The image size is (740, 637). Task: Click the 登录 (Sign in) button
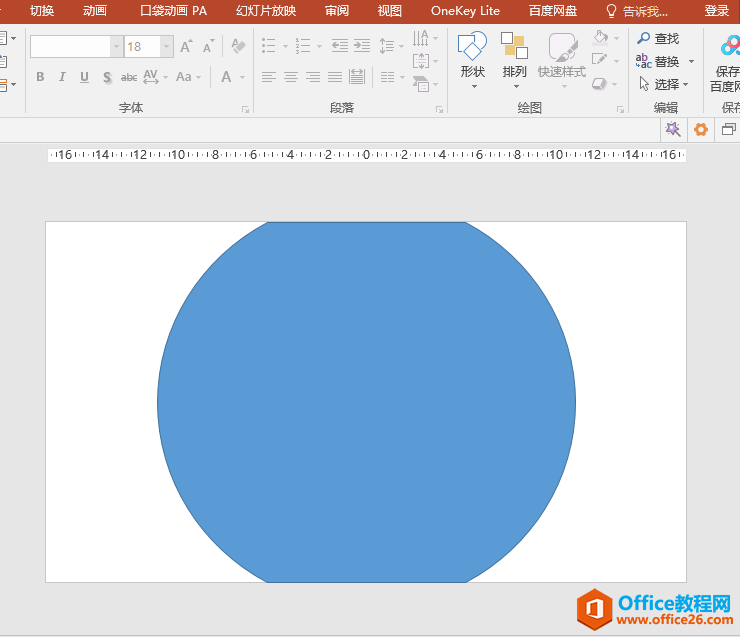coord(717,11)
